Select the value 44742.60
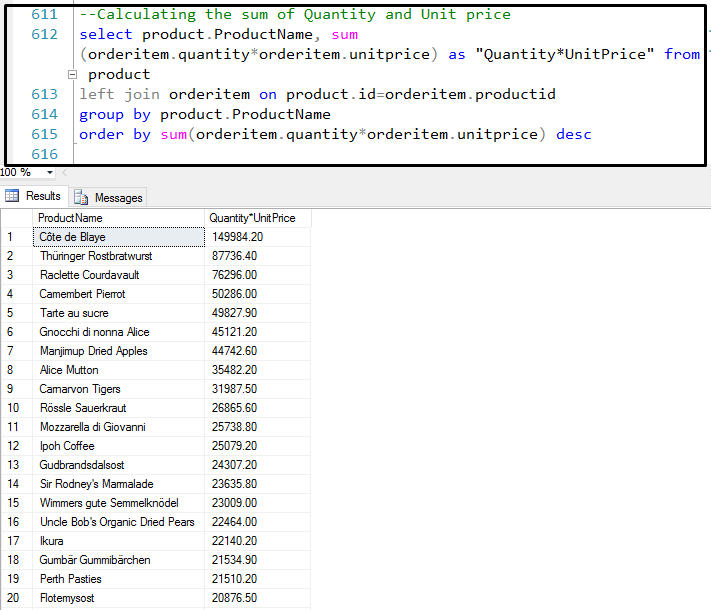 click(x=258, y=351)
